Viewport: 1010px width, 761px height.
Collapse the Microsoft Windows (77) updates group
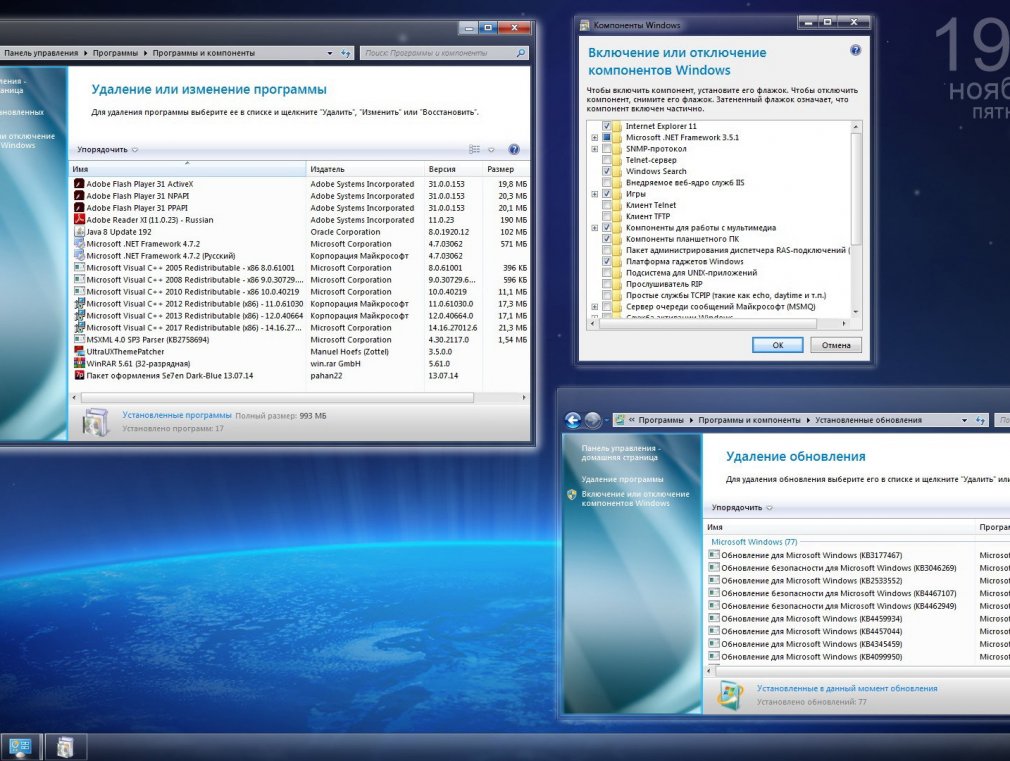(754, 542)
